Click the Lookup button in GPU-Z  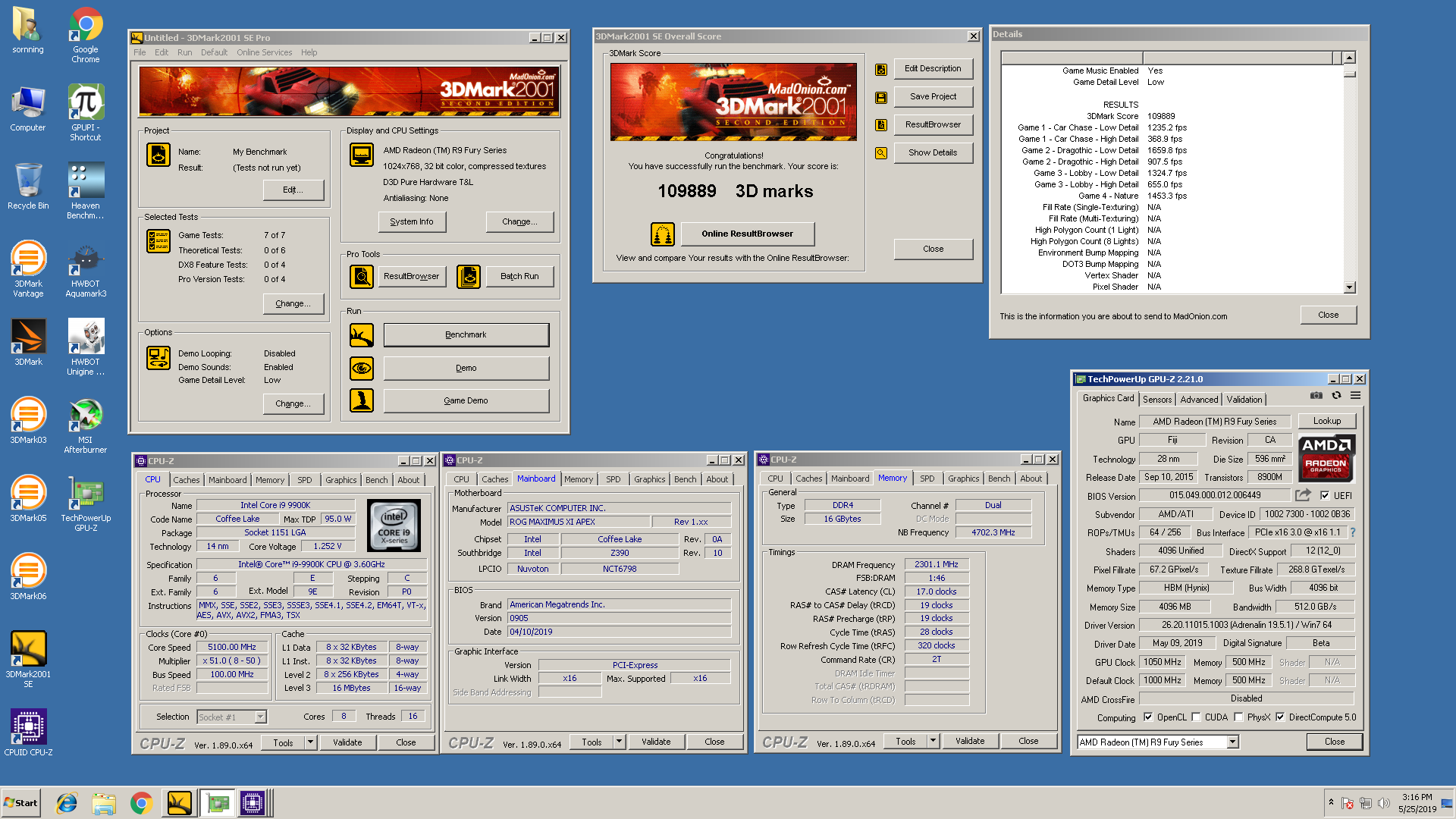[1327, 421]
